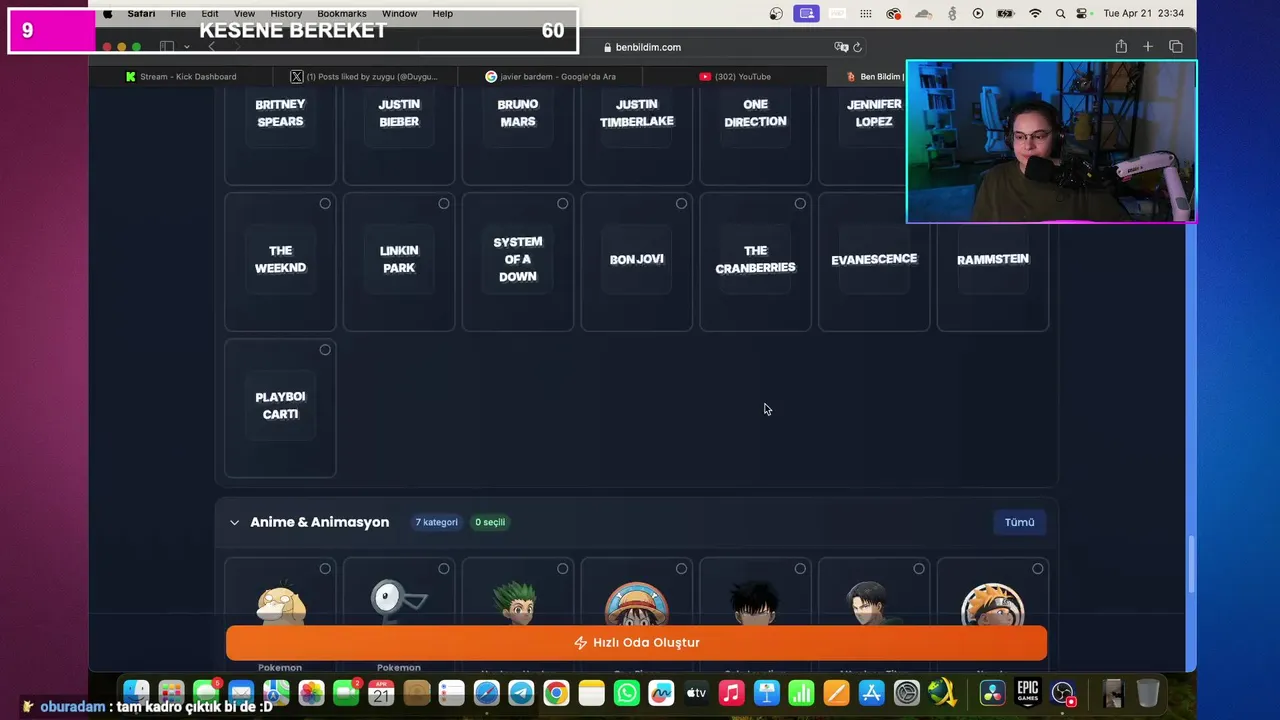1280x720 pixels.
Task: Open the View menu
Action: (x=244, y=13)
